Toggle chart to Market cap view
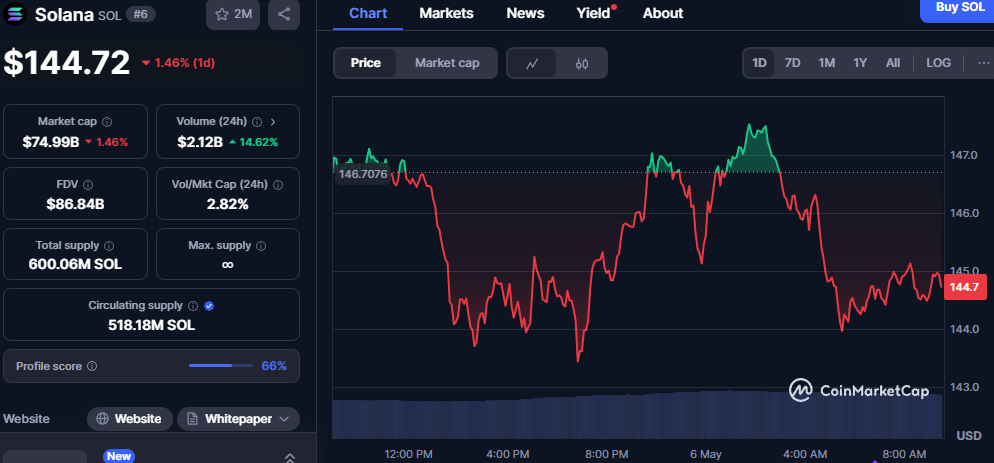The width and height of the screenshot is (994, 463). (447, 63)
